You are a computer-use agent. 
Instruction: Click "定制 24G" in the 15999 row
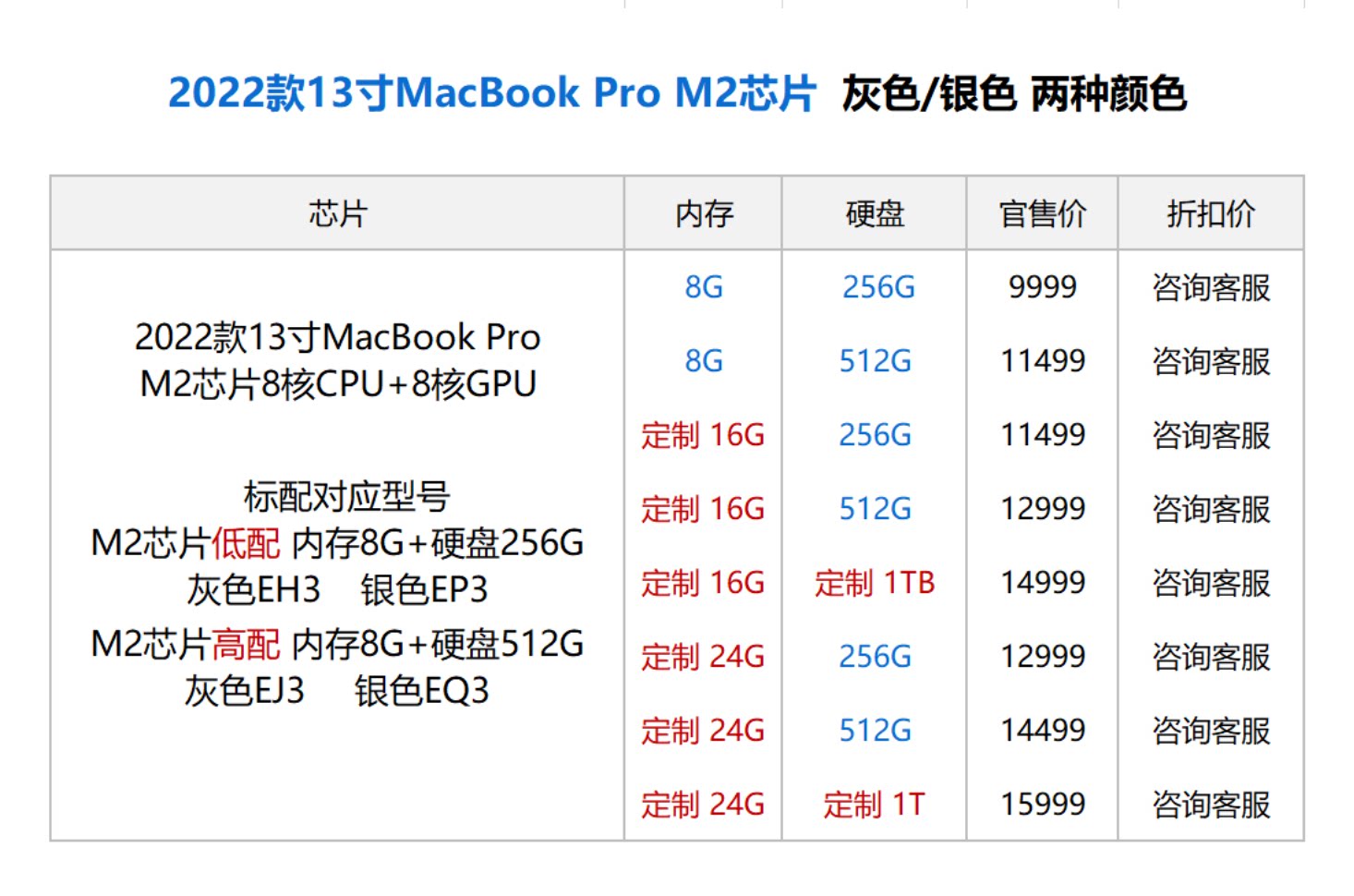pyautogui.click(x=703, y=805)
